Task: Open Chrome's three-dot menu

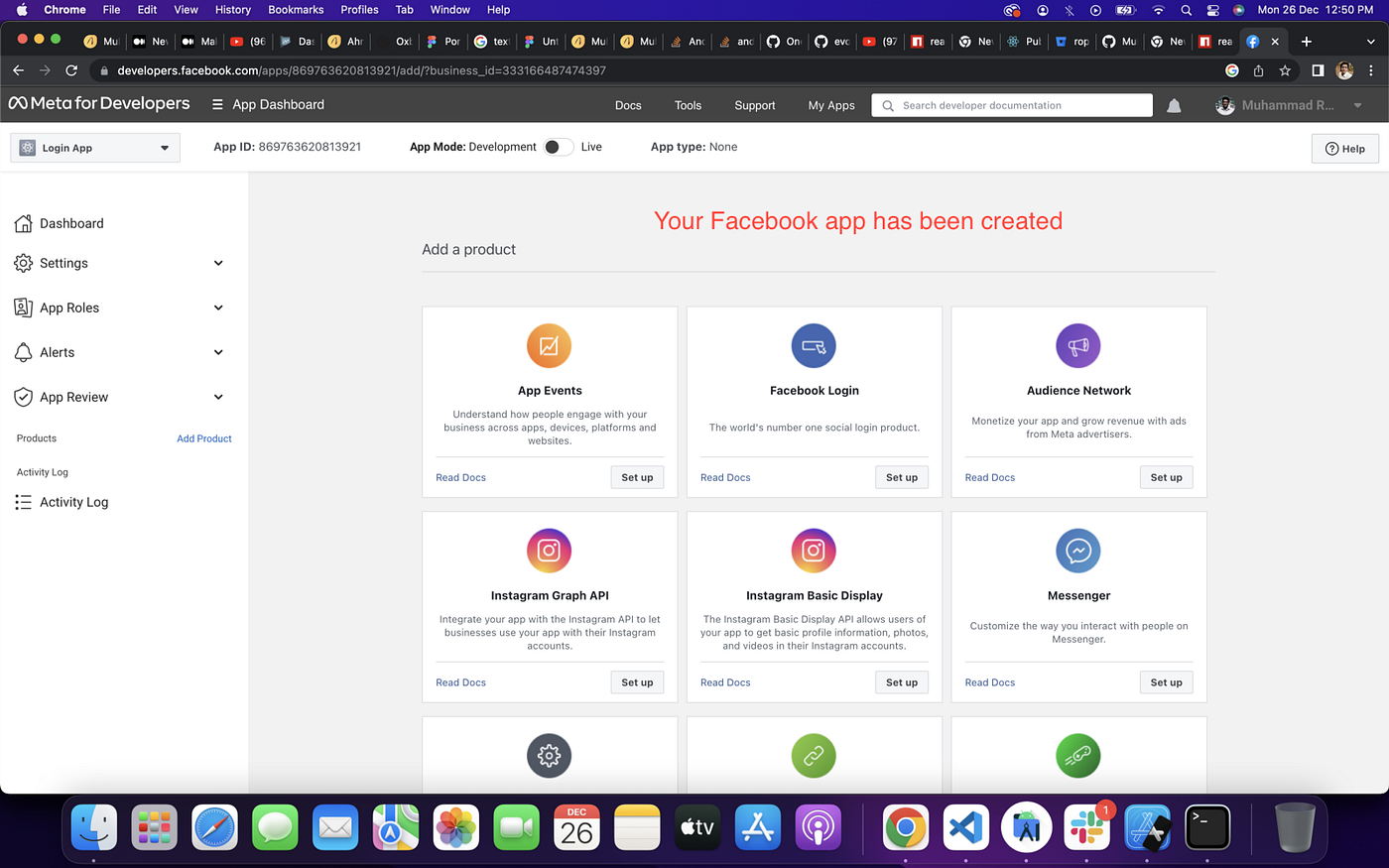Action: [1371, 70]
